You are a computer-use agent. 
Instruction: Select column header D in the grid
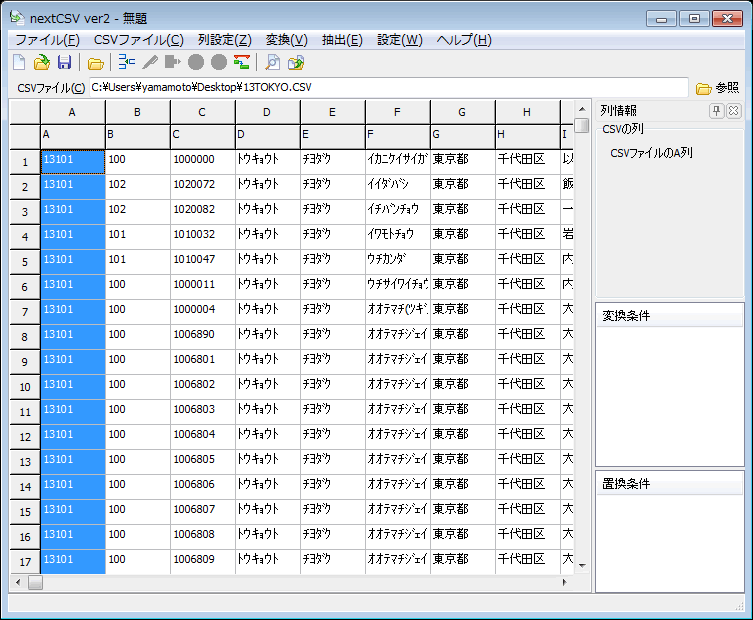267,112
